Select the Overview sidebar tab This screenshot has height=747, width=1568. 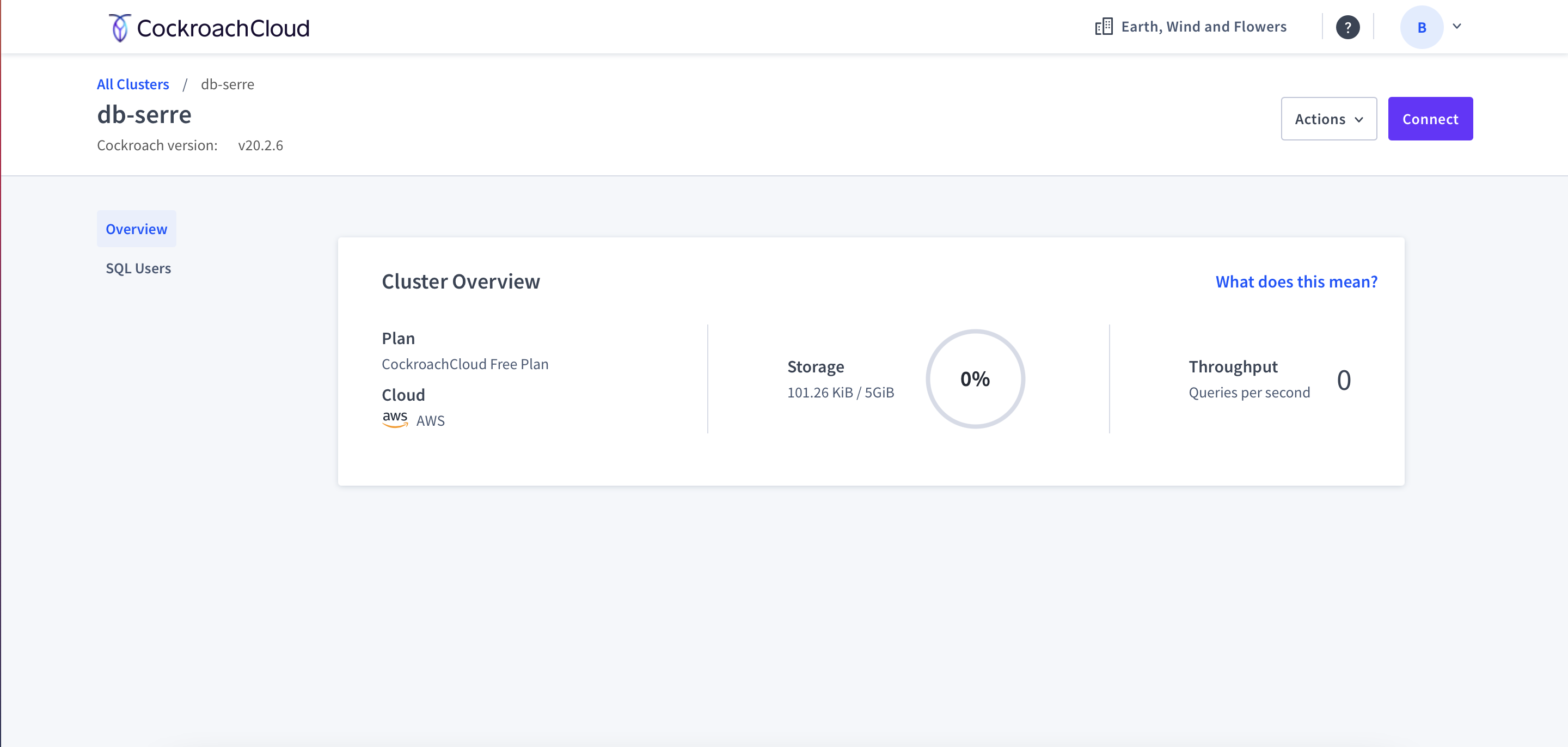[x=136, y=229]
